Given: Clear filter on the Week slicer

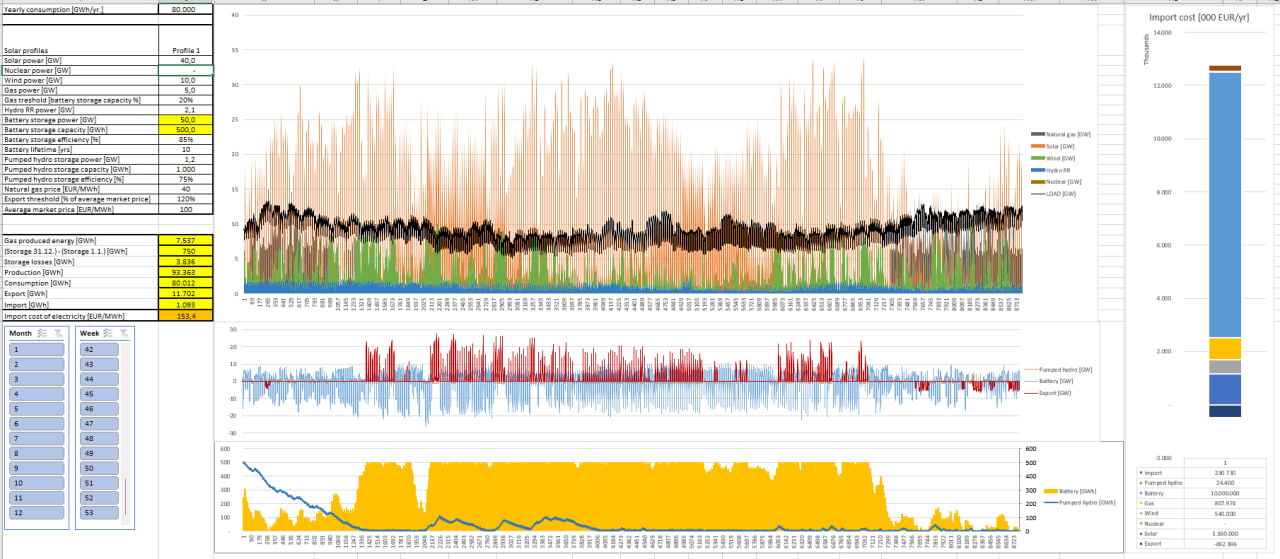Looking at the screenshot, I should coord(126,333).
